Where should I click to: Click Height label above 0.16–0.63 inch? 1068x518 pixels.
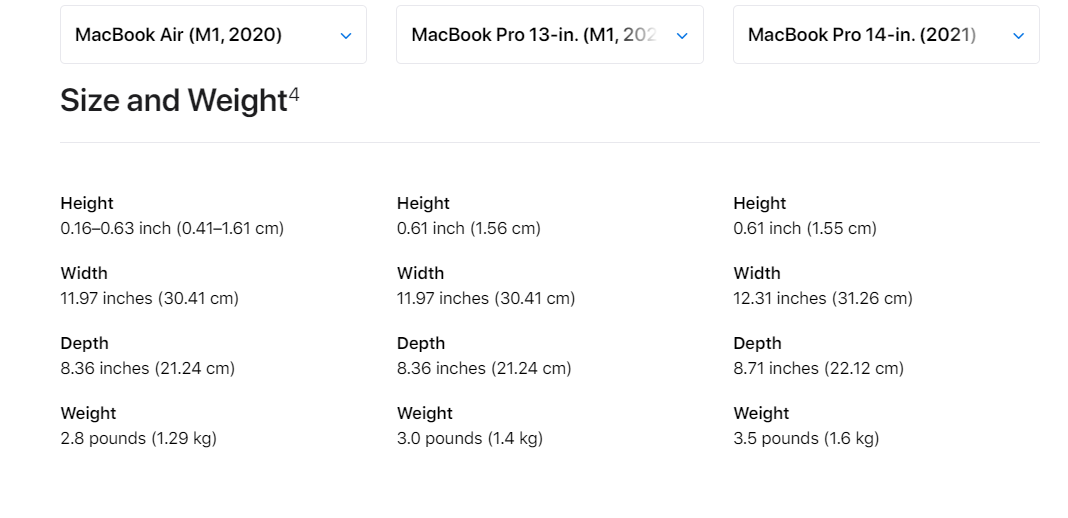(87, 203)
